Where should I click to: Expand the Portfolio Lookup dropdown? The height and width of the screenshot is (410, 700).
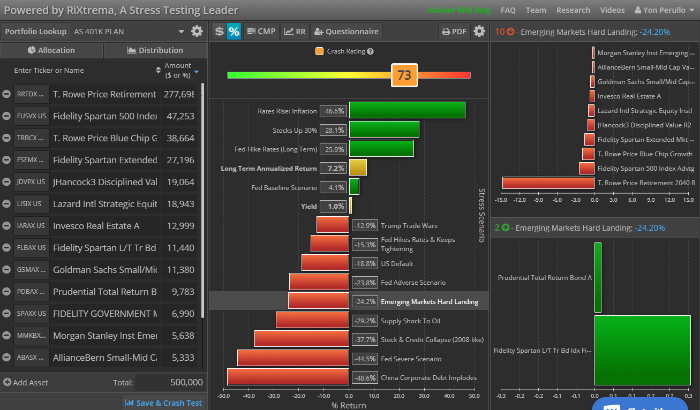(181, 31)
